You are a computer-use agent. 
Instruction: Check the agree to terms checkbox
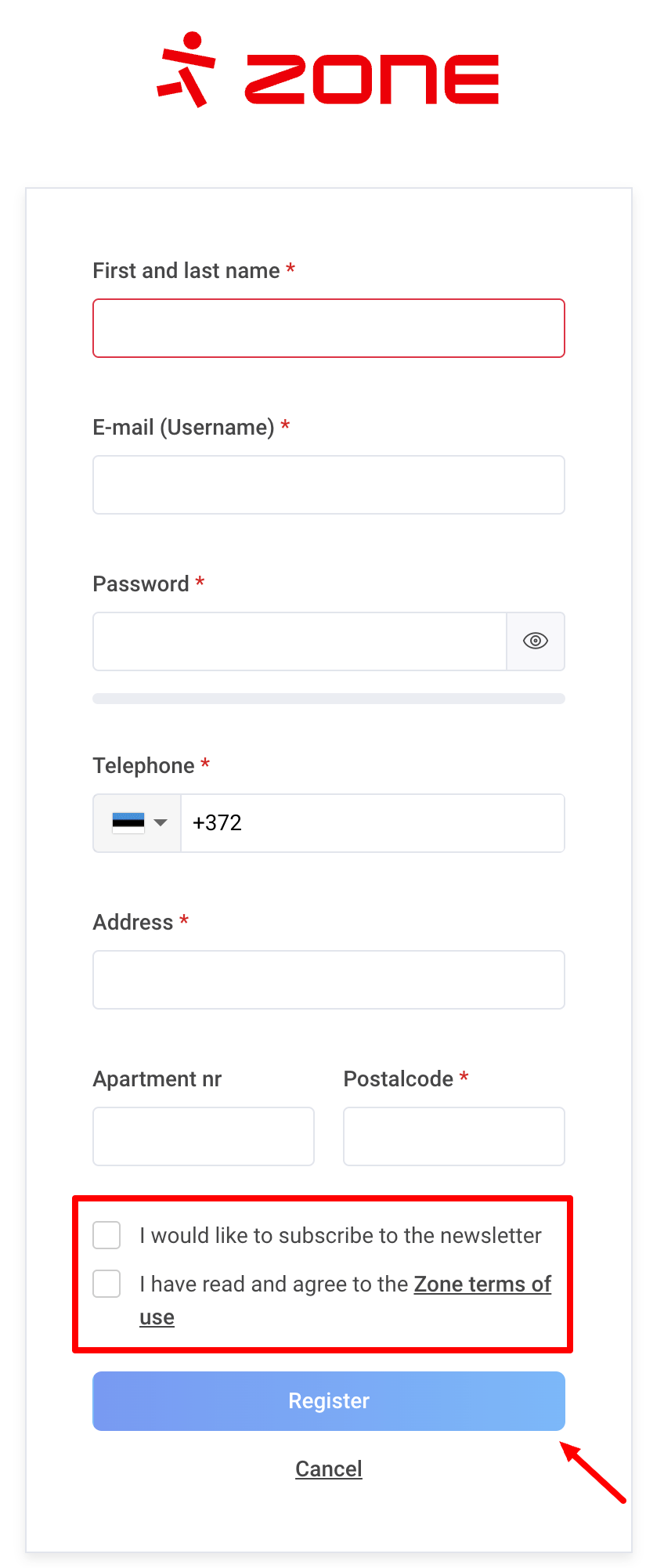pyautogui.click(x=106, y=1284)
